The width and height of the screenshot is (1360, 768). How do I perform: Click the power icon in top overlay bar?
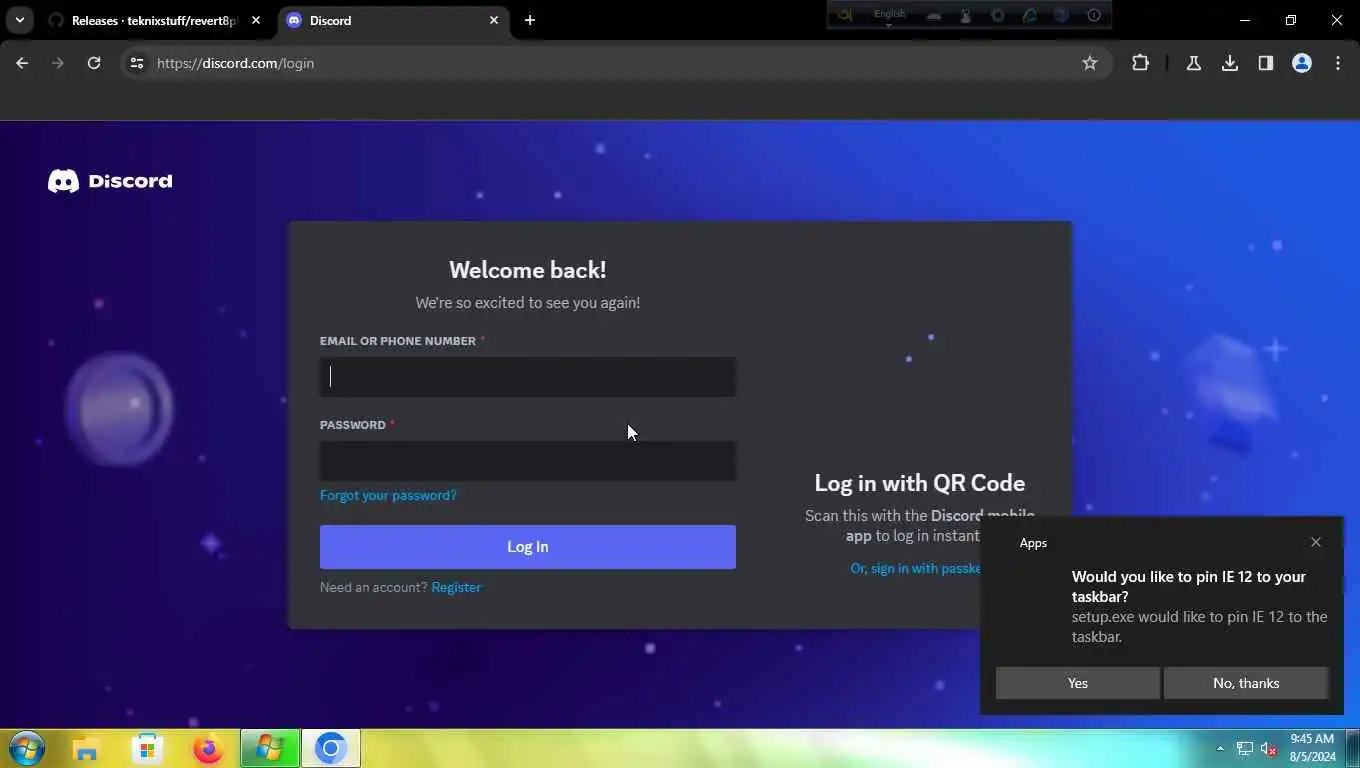[x=1094, y=15]
